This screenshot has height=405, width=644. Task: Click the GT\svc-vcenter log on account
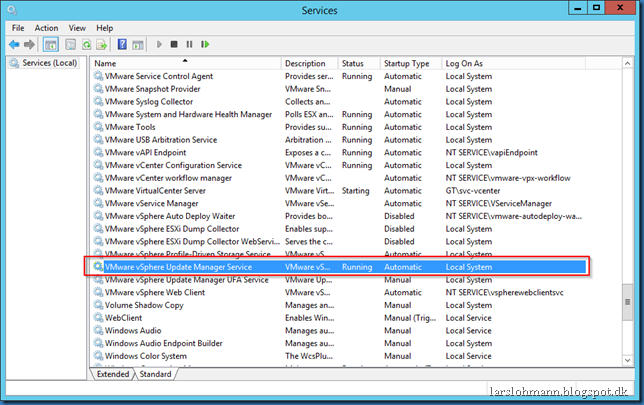473,191
